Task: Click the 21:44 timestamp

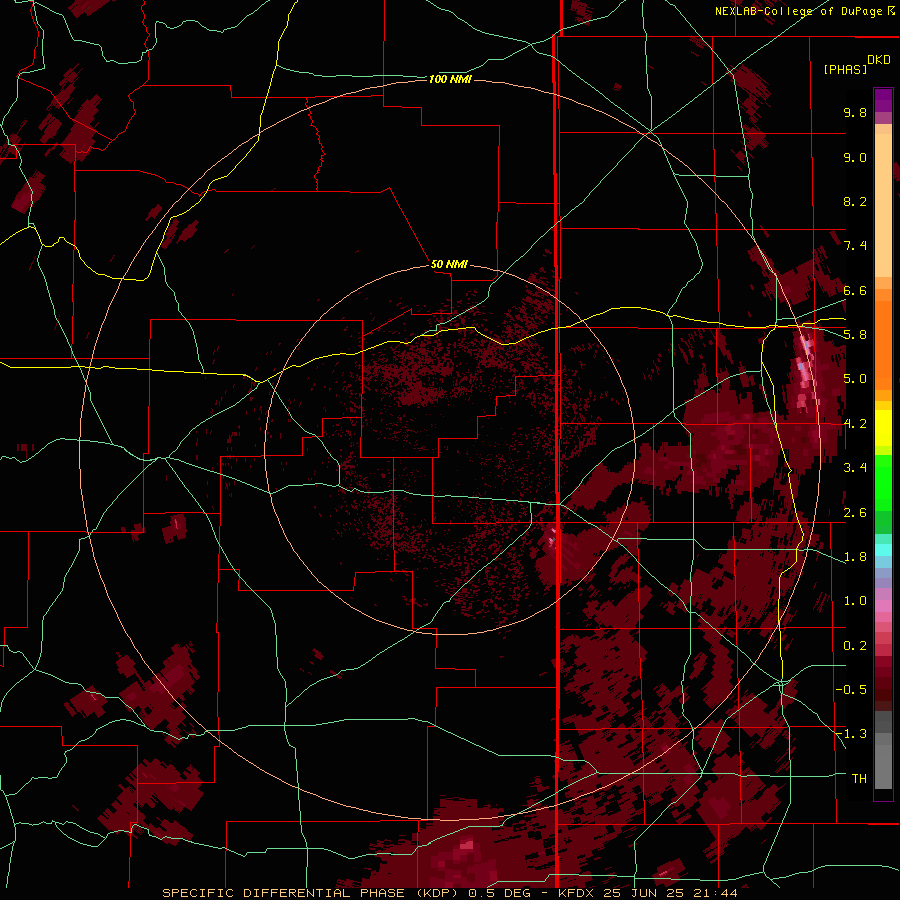Action: pos(715,893)
